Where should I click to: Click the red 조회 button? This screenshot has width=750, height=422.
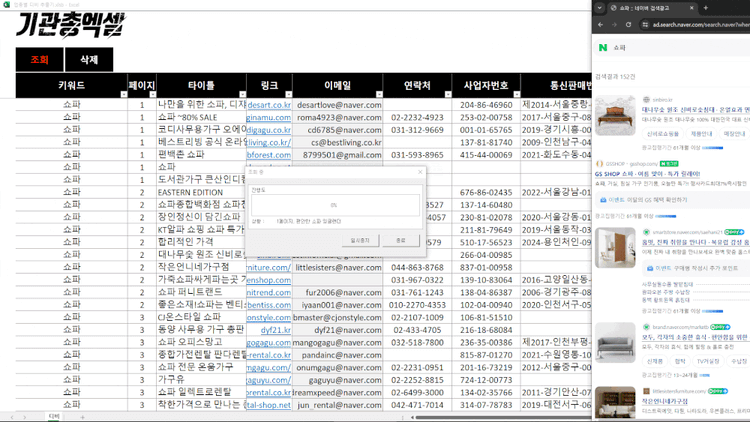pos(40,59)
